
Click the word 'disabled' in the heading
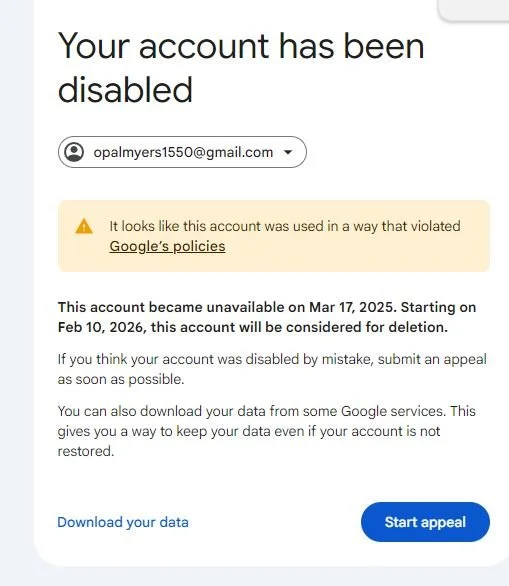tap(125, 90)
